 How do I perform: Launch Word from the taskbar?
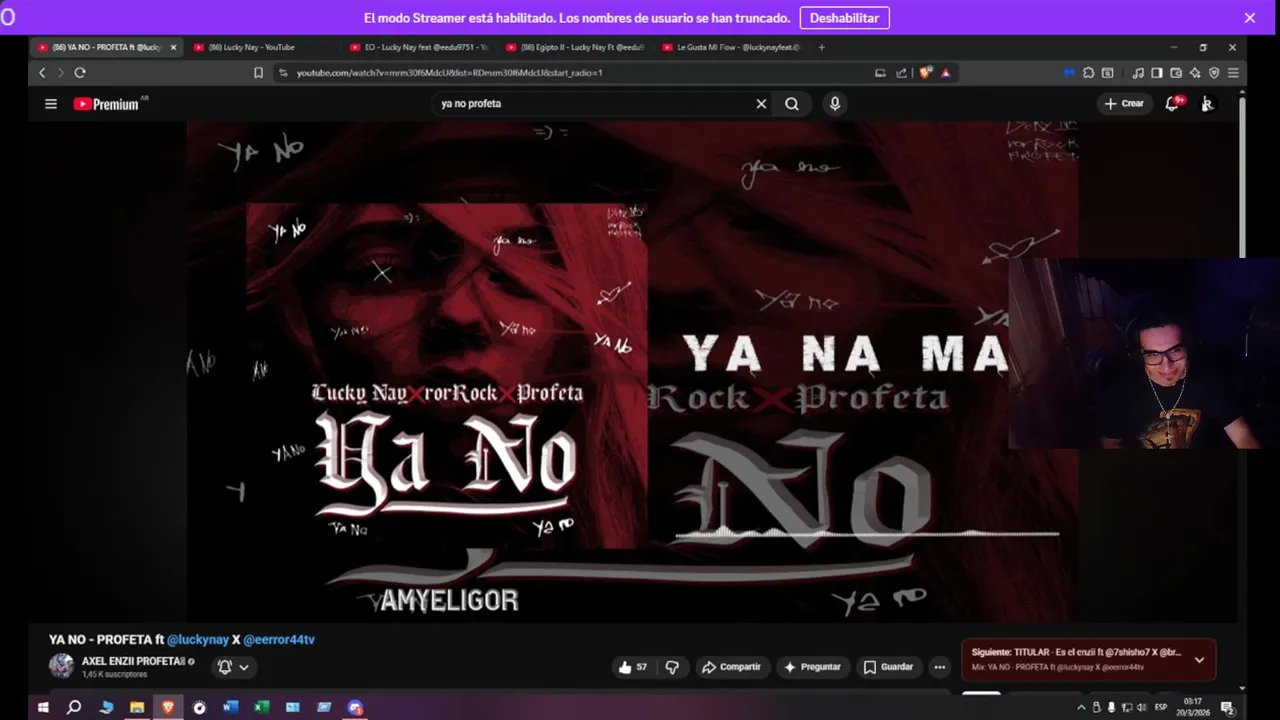pyautogui.click(x=230, y=707)
